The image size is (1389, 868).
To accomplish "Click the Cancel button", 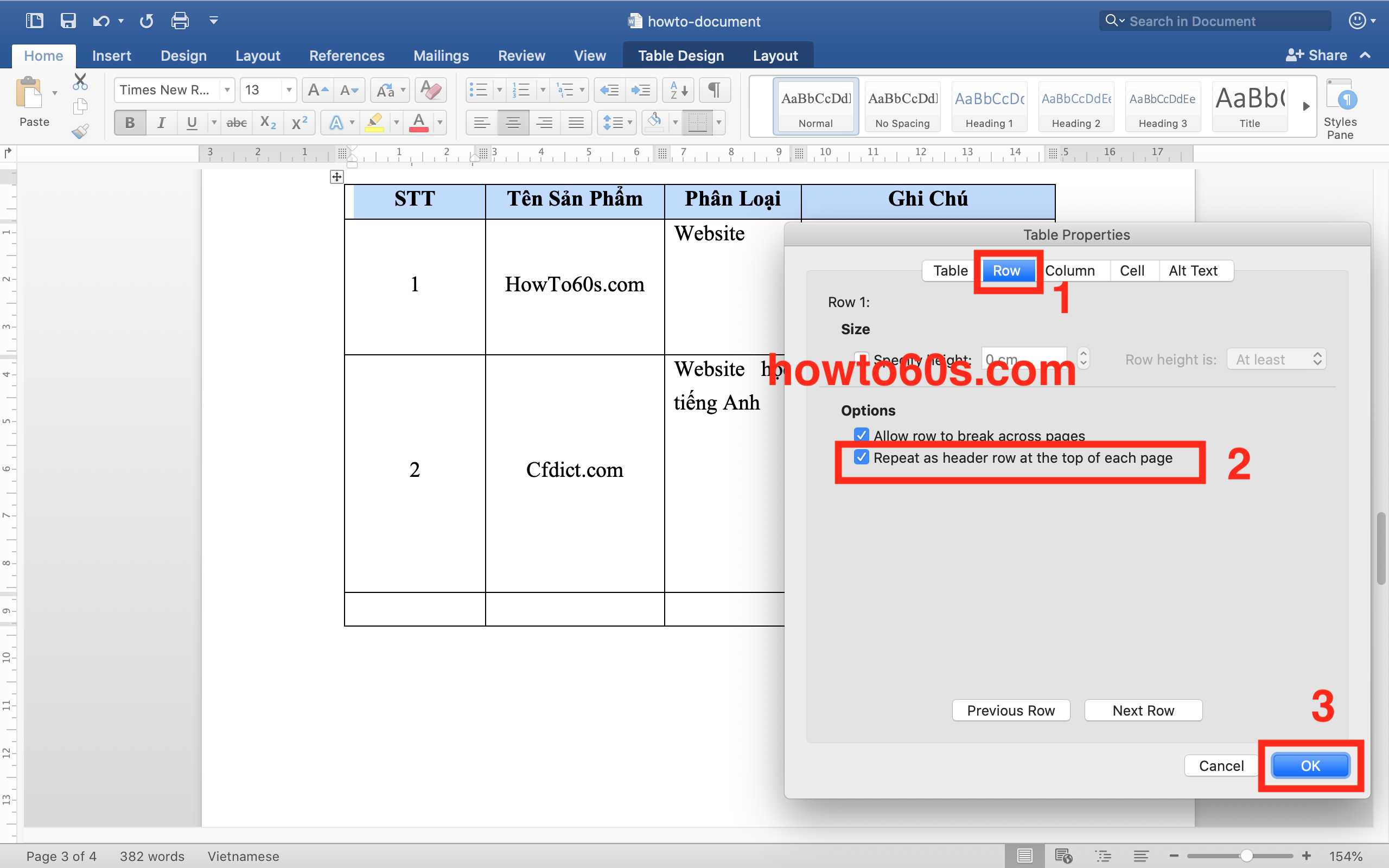I will coord(1221,766).
